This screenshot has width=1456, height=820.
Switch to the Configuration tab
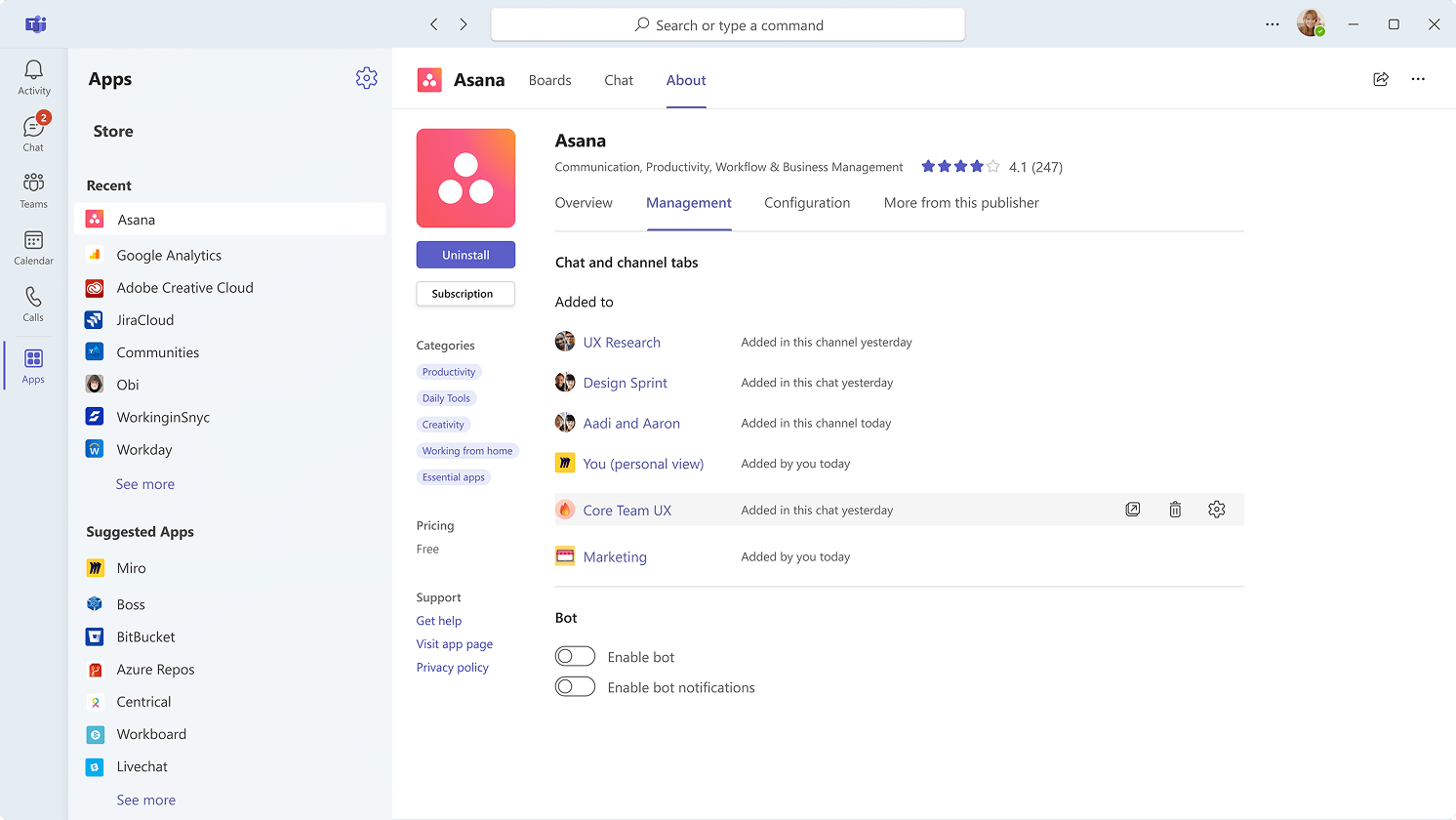[x=807, y=203]
